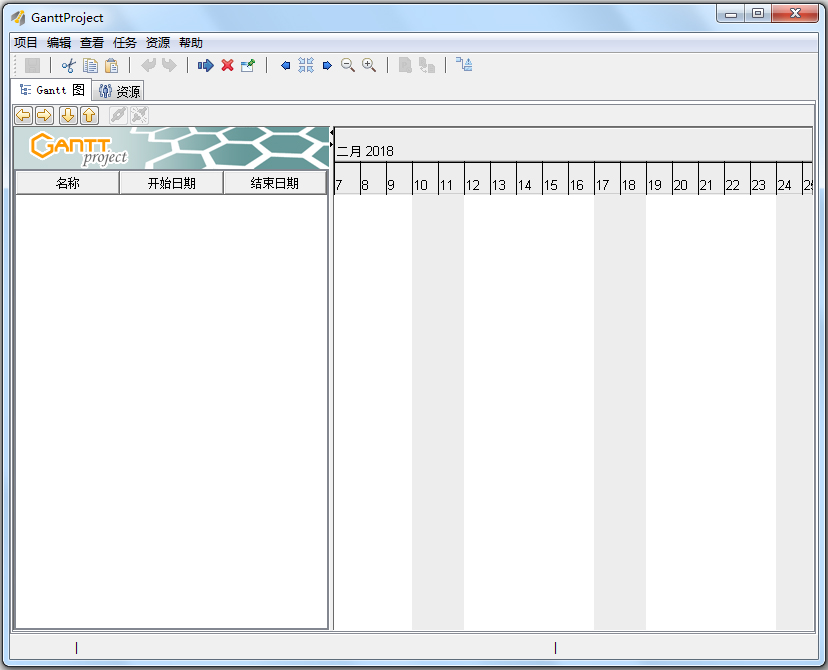Viewport: 828px width, 670px height.
Task: Click the Paste icon in the toolbar
Action: (112, 65)
